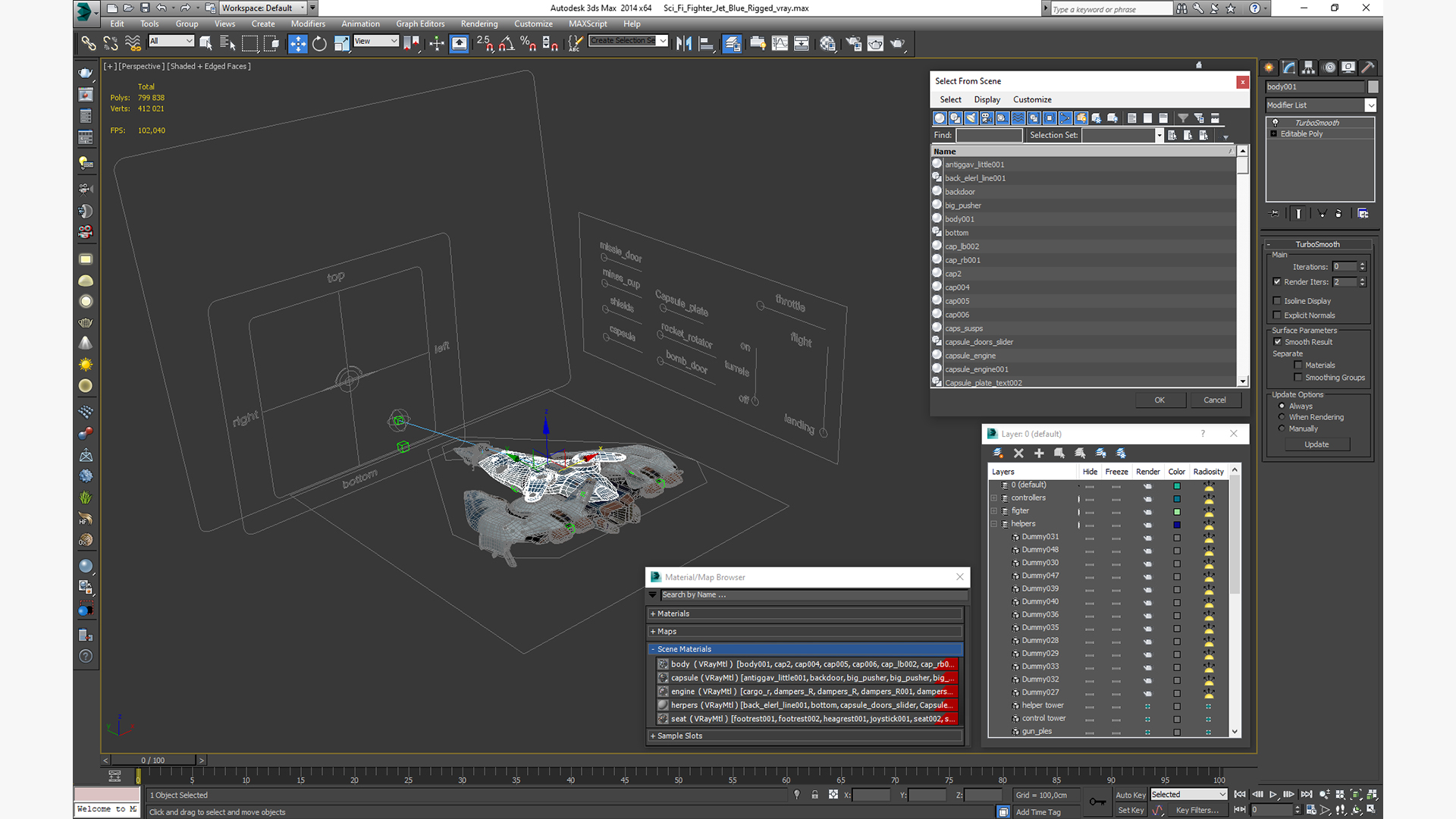Viewport: 1456px width, 819px height.
Task: Open Curve Editor from toolbar
Action: point(780,43)
